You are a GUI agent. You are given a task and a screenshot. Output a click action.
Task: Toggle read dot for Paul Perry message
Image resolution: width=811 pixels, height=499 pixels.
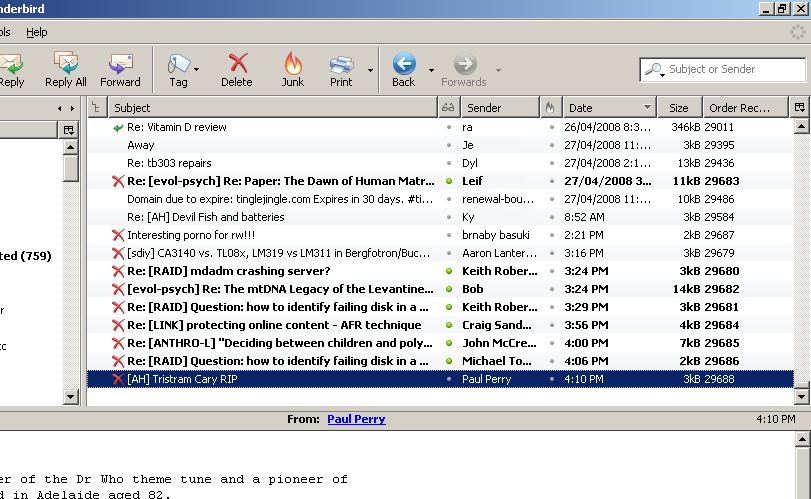(449, 379)
